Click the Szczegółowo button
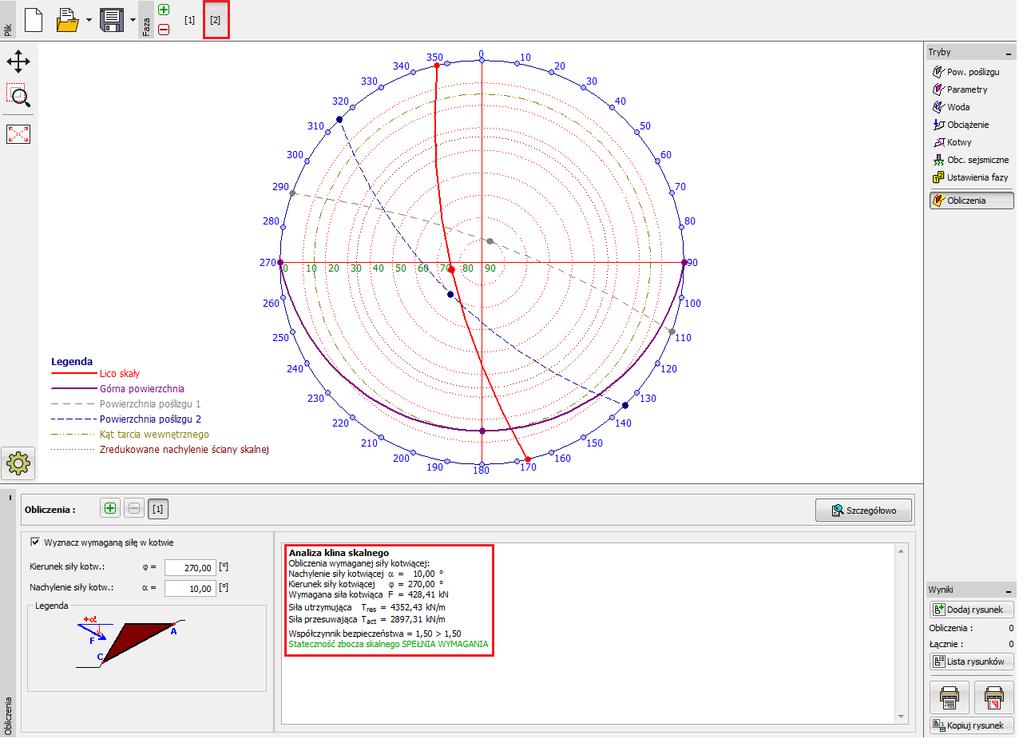 coord(864,511)
